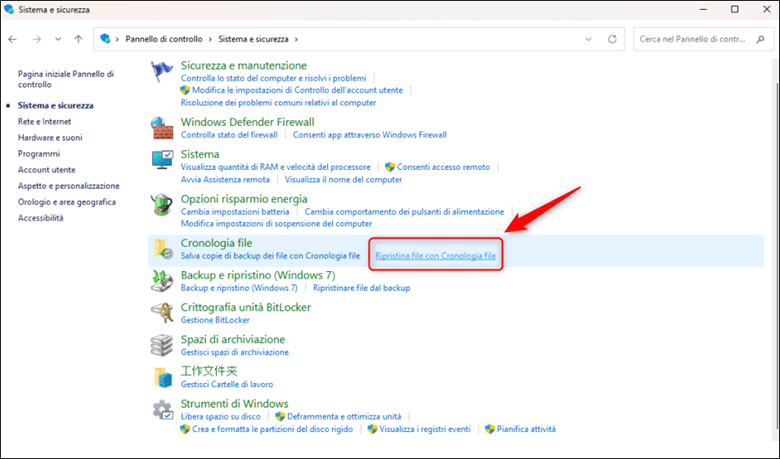Open Consenti accesso remoto link
780x459 pixels.
tap(443, 167)
